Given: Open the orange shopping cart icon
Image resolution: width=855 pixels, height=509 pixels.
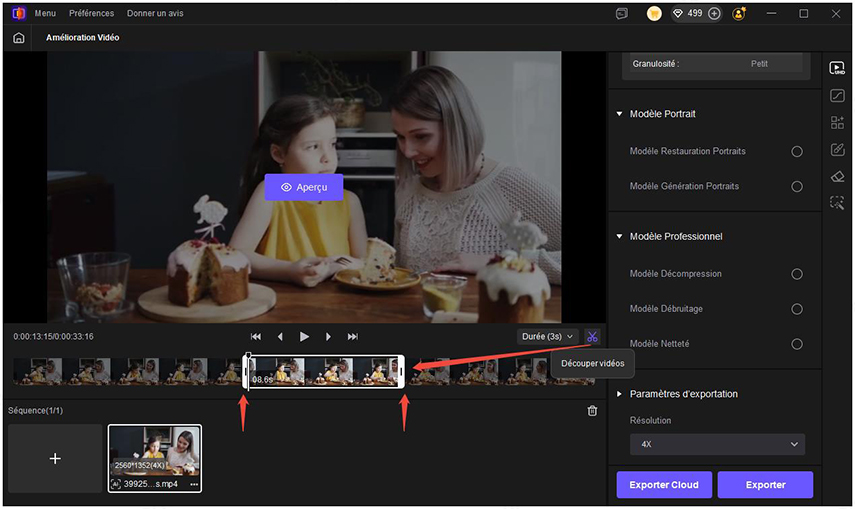Looking at the screenshot, I should tap(654, 14).
